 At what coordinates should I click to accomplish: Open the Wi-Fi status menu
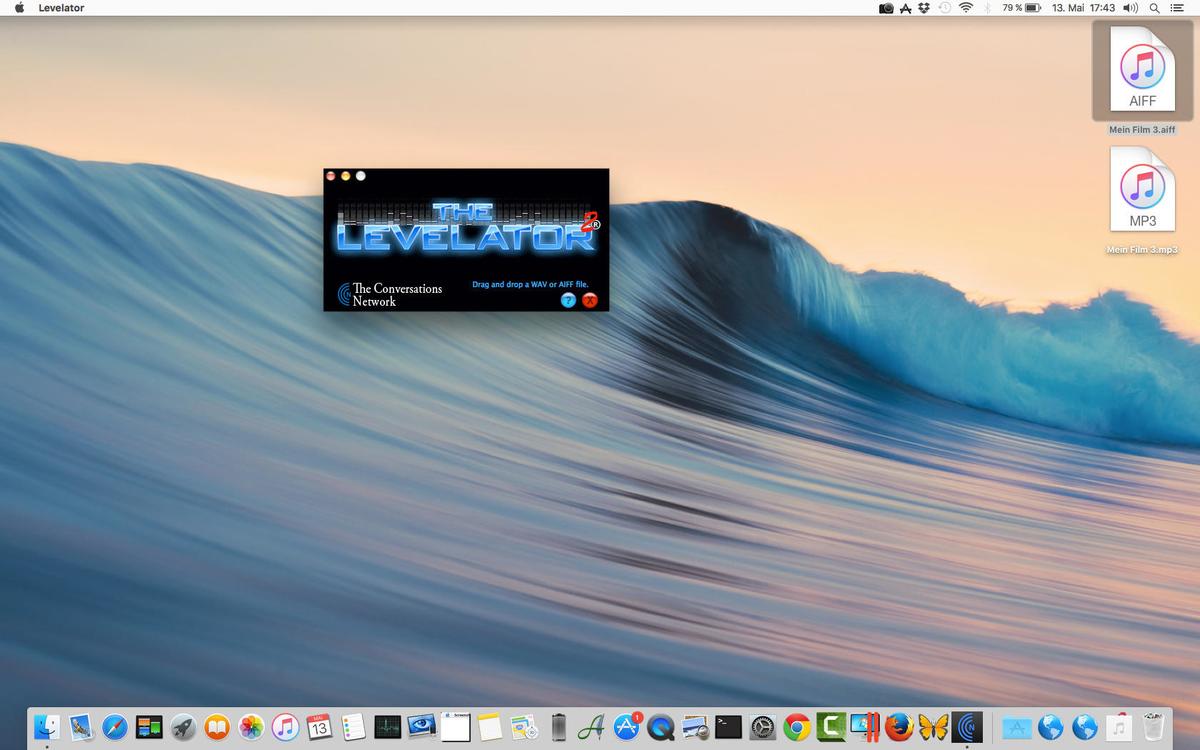966,8
